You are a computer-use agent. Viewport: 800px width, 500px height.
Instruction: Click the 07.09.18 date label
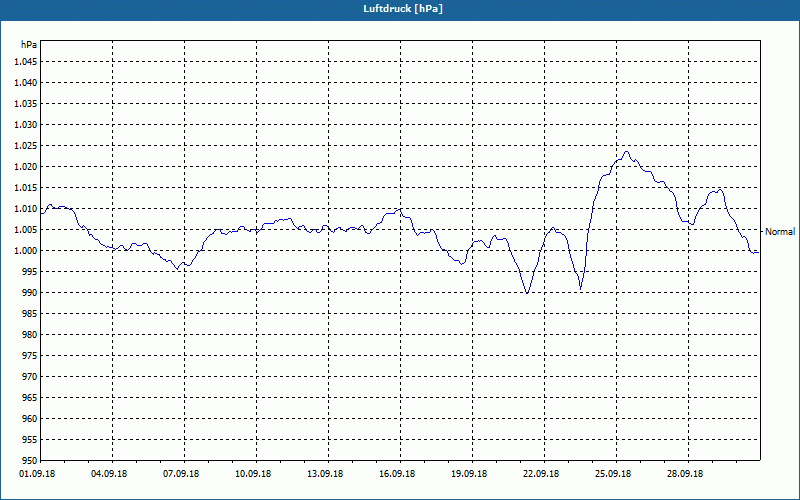pyautogui.click(x=181, y=473)
